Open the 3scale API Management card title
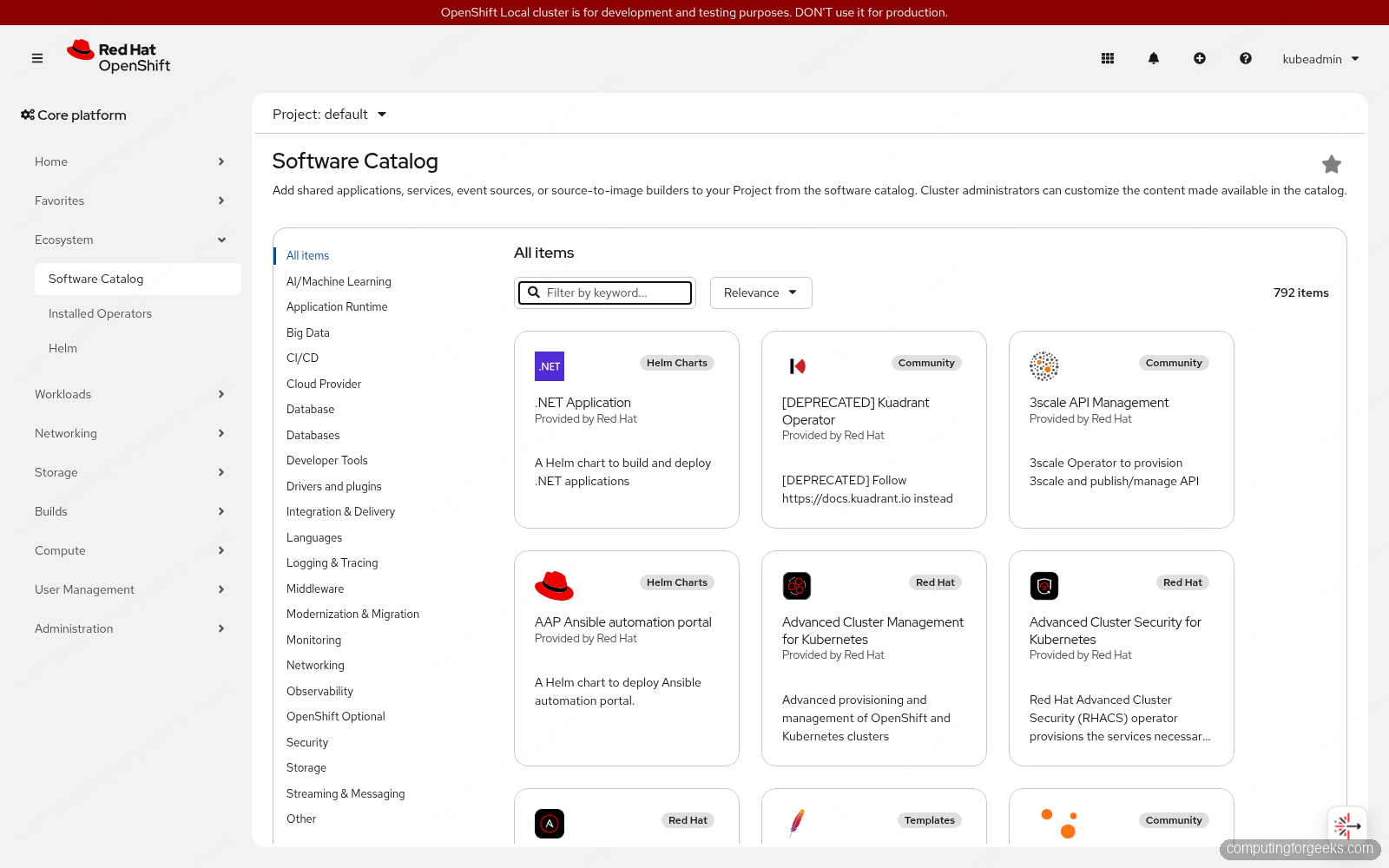Viewport: 1389px width, 868px height. click(1099, 403)
